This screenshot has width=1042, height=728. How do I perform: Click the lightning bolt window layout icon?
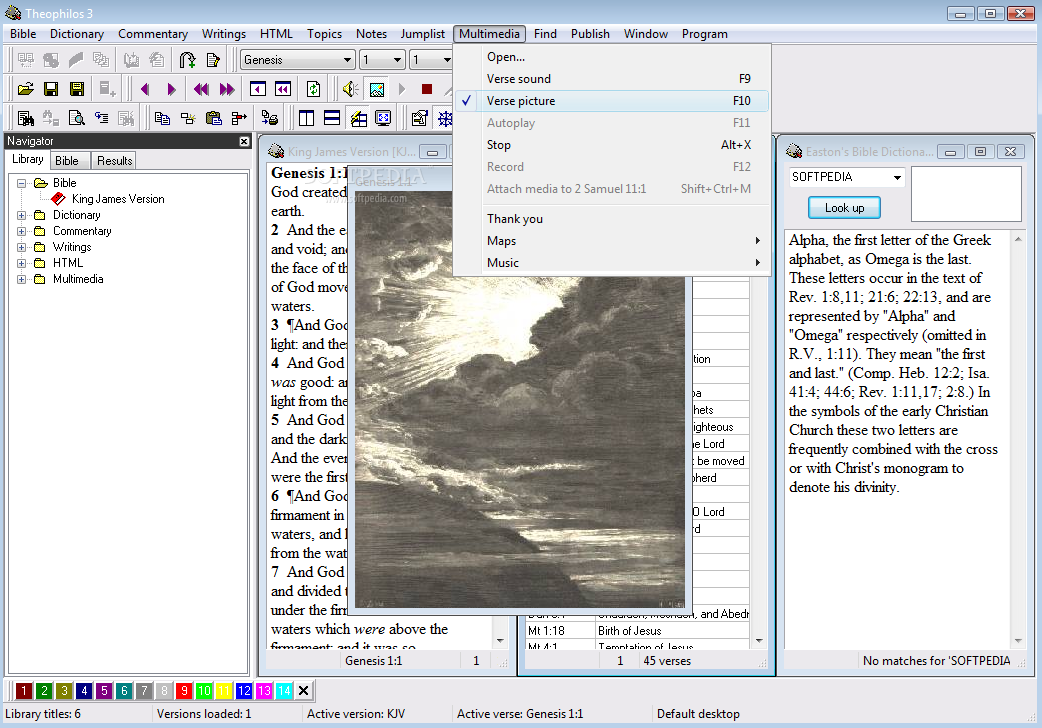(358, 118)
